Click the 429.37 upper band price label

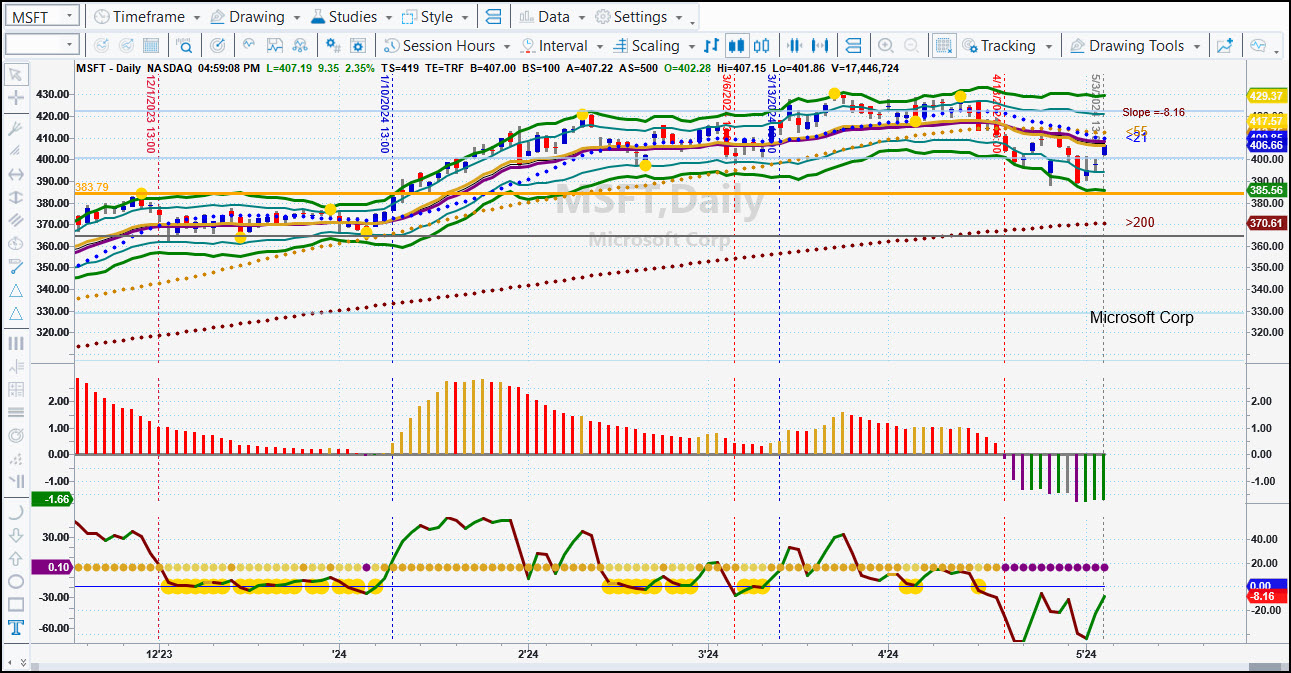tap(1266, 96)
